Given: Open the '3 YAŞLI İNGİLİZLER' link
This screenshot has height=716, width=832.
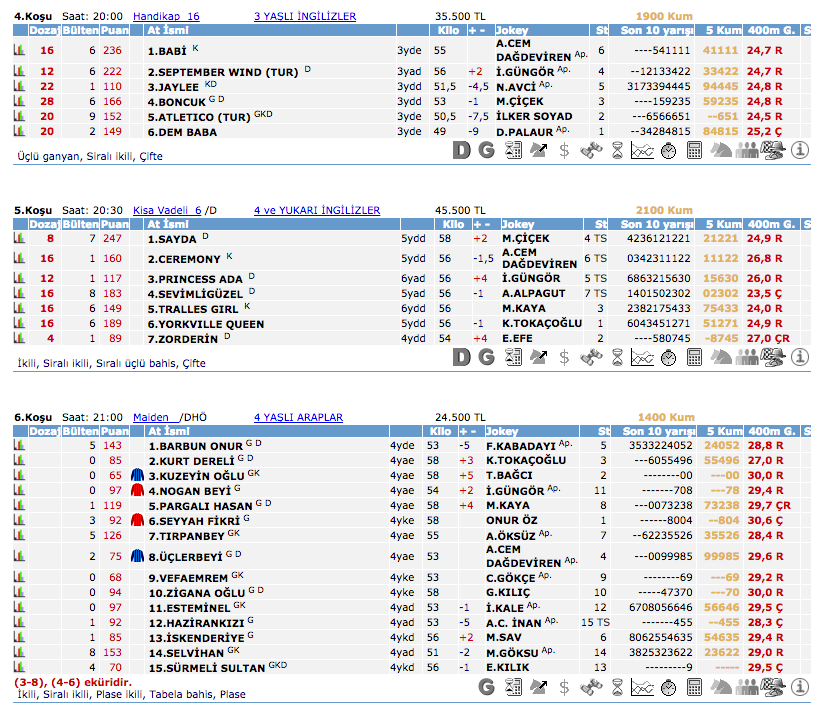Looking at the screenshot, I should [x=305, y=17].
